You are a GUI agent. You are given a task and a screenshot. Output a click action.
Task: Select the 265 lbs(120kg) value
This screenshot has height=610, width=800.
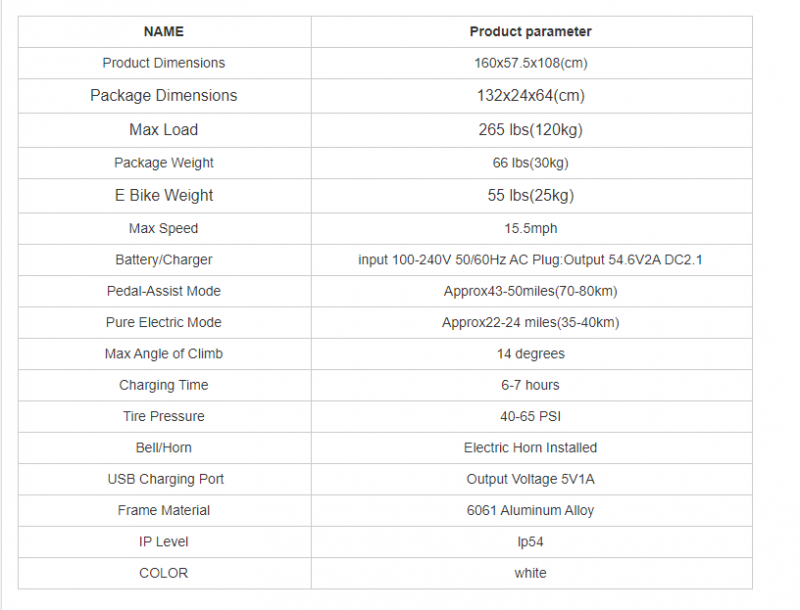coord(531,130)
